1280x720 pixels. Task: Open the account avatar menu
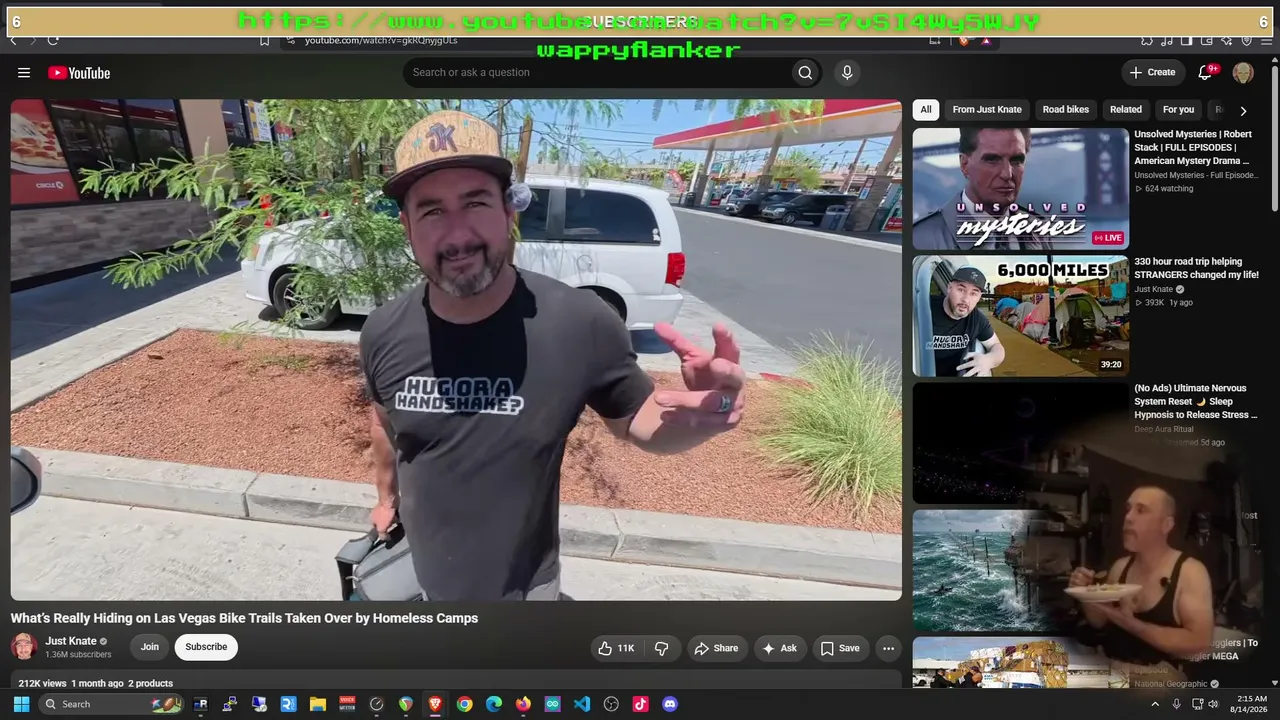[x=1243, y=72]
